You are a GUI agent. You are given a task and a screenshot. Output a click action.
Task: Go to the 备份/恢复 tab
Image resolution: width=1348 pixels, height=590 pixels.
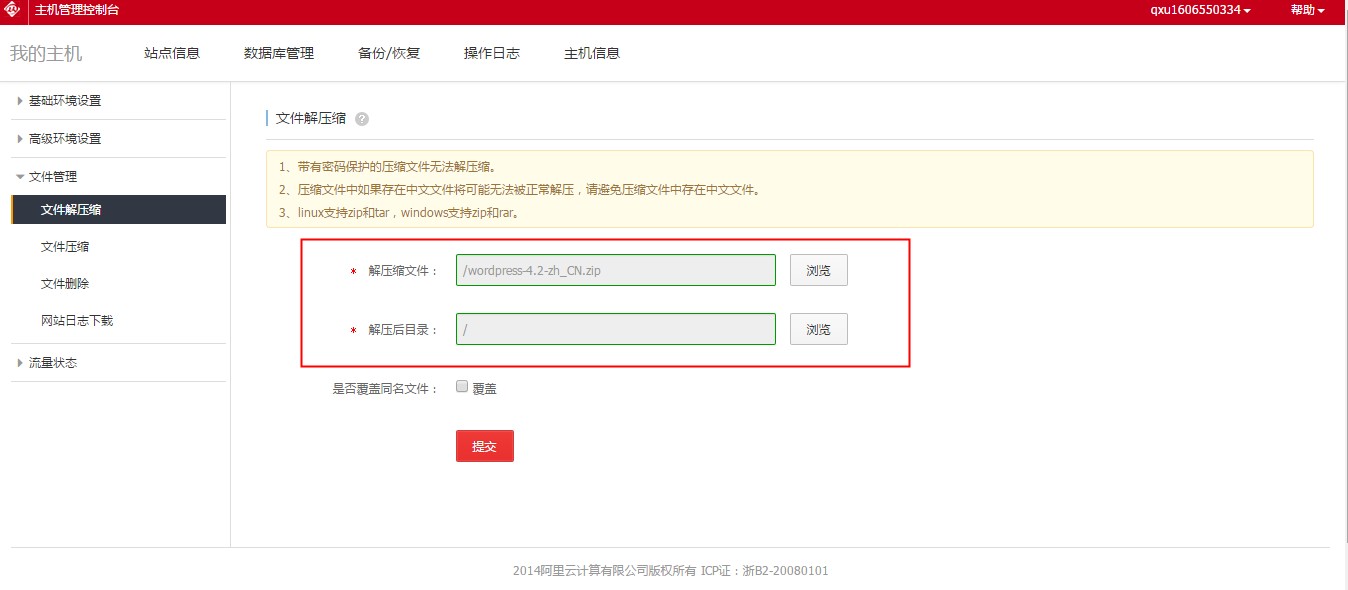coord(389,53)
